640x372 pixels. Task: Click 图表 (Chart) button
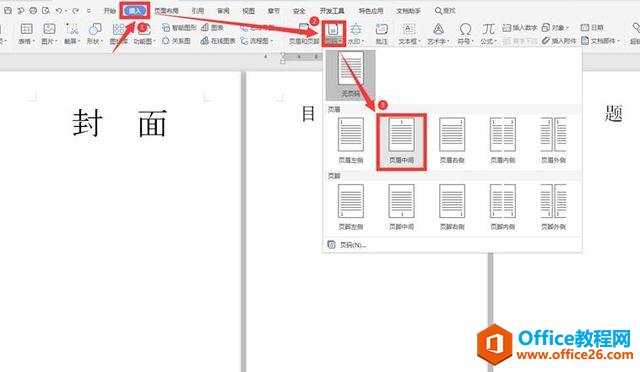tap(212, 27)
